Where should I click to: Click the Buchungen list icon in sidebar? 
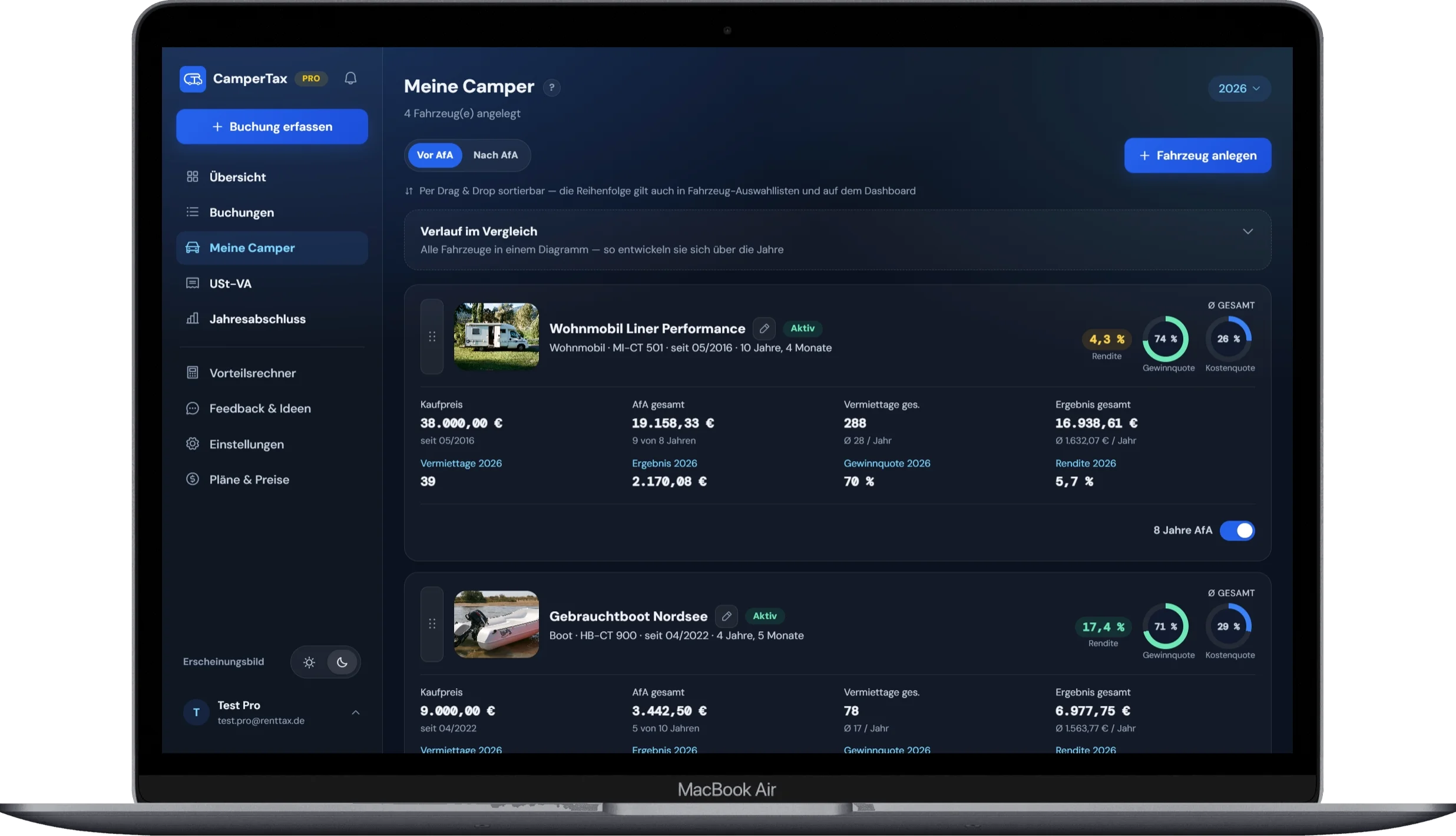click(193, 212)
